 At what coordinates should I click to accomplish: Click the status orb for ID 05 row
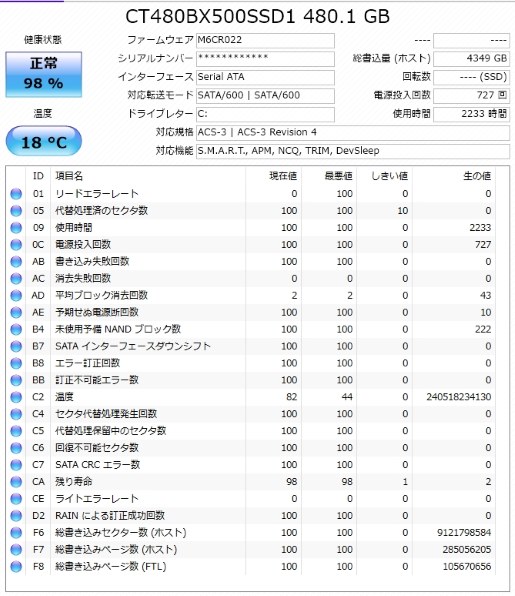16,211
